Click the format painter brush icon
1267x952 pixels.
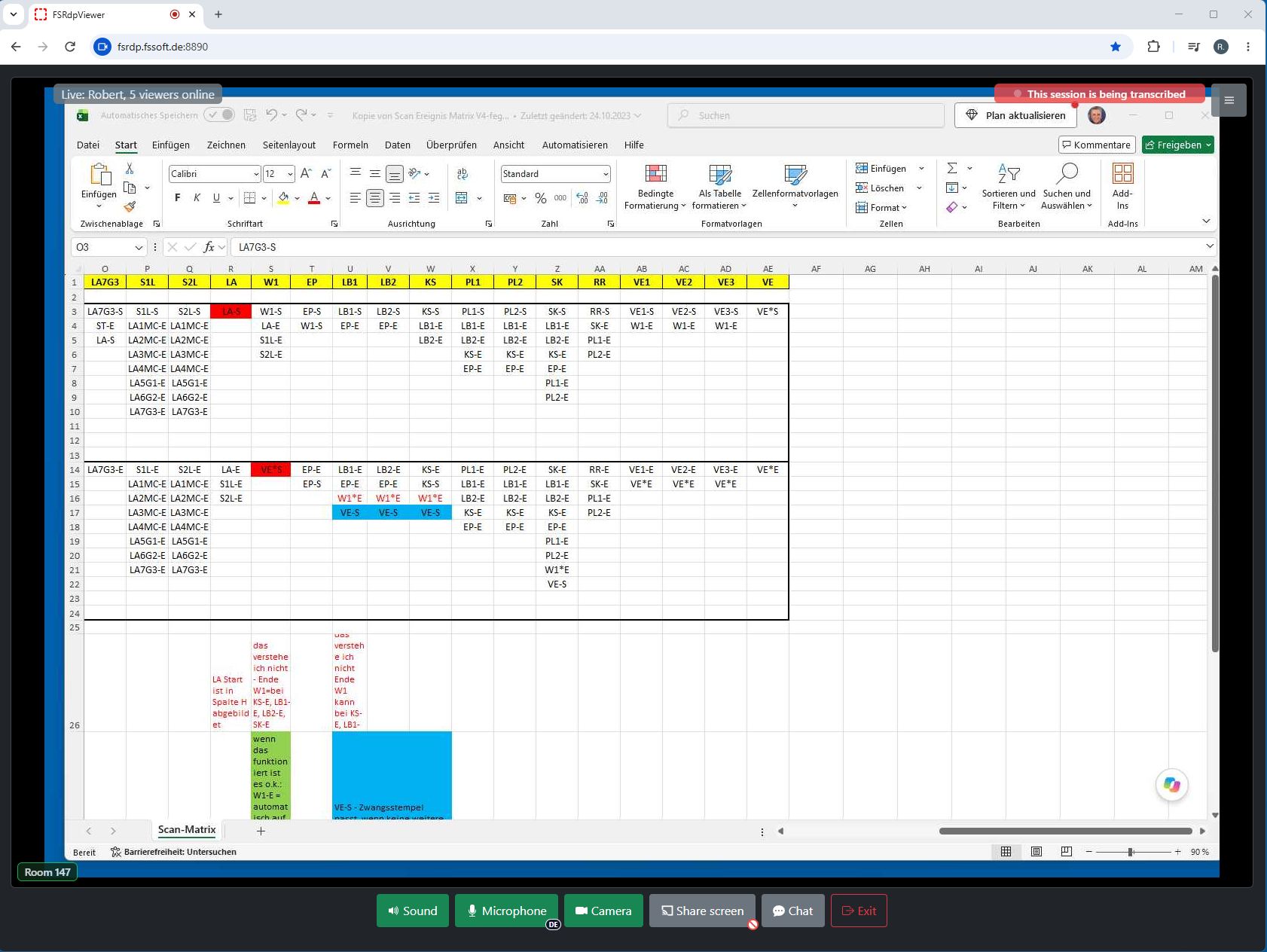coord(130,206)
